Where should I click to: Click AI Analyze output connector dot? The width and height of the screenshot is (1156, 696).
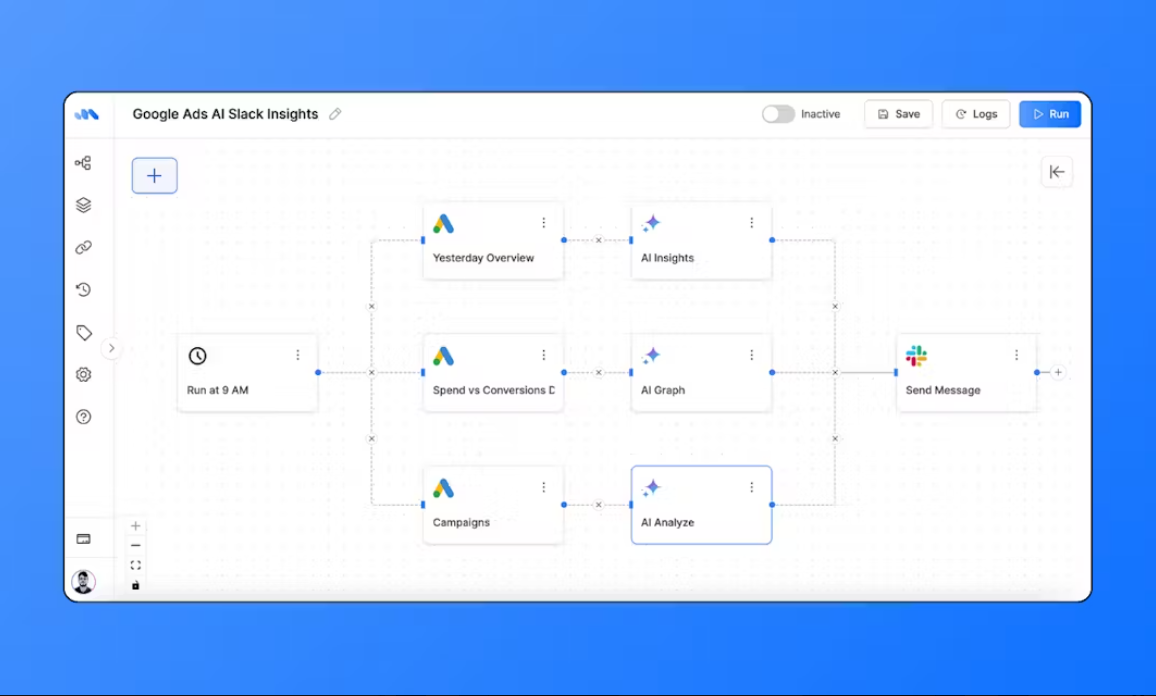pyautogui.click(x=772, y=505)
